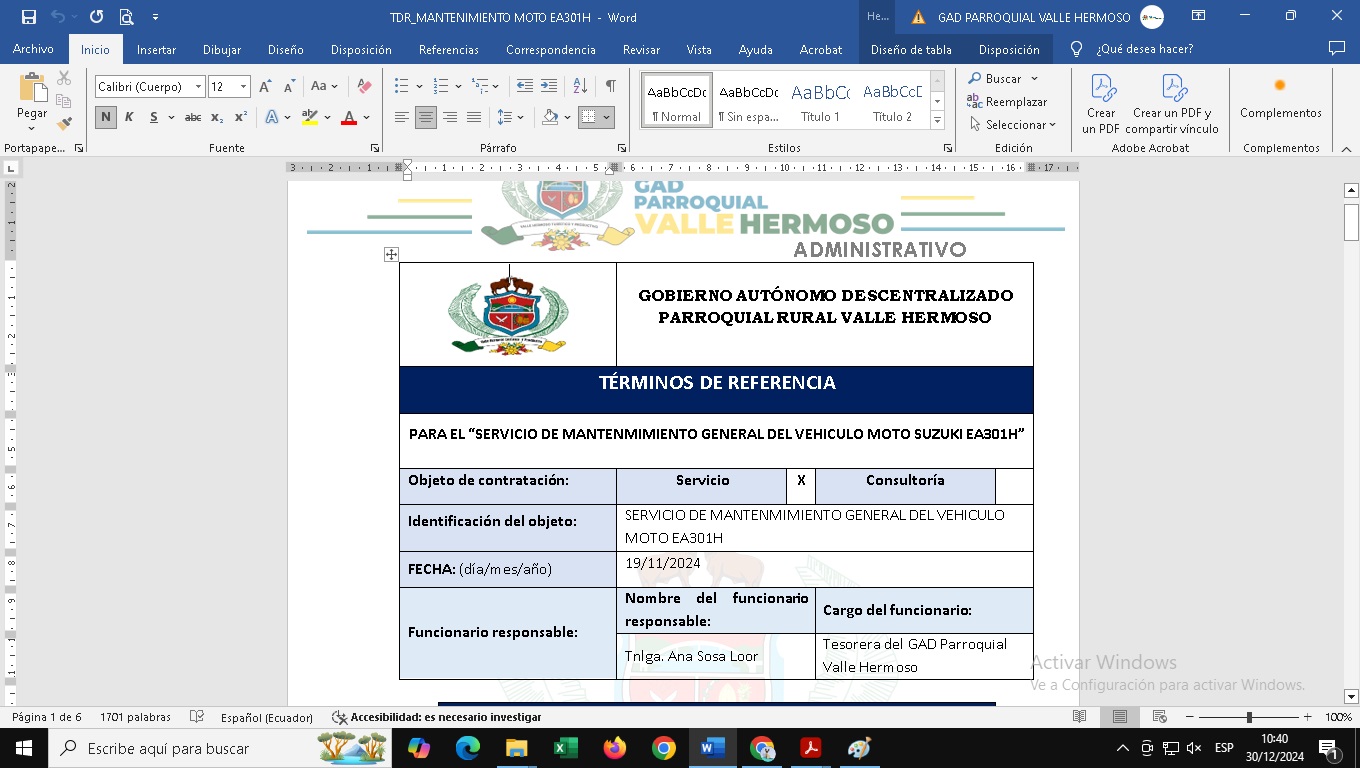This screenshot has width=1360, height=768.
Task: Apply strikethrough text formatting
Action: point(193,118)
